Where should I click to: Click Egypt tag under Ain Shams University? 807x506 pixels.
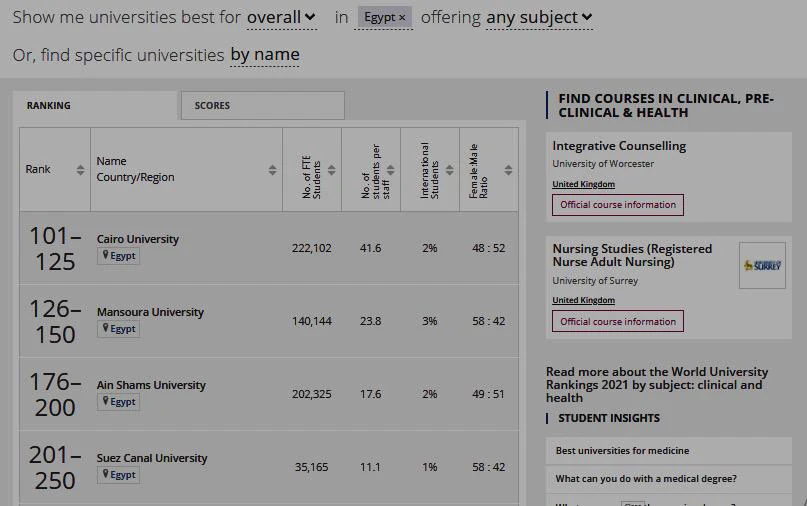[118, 402]
